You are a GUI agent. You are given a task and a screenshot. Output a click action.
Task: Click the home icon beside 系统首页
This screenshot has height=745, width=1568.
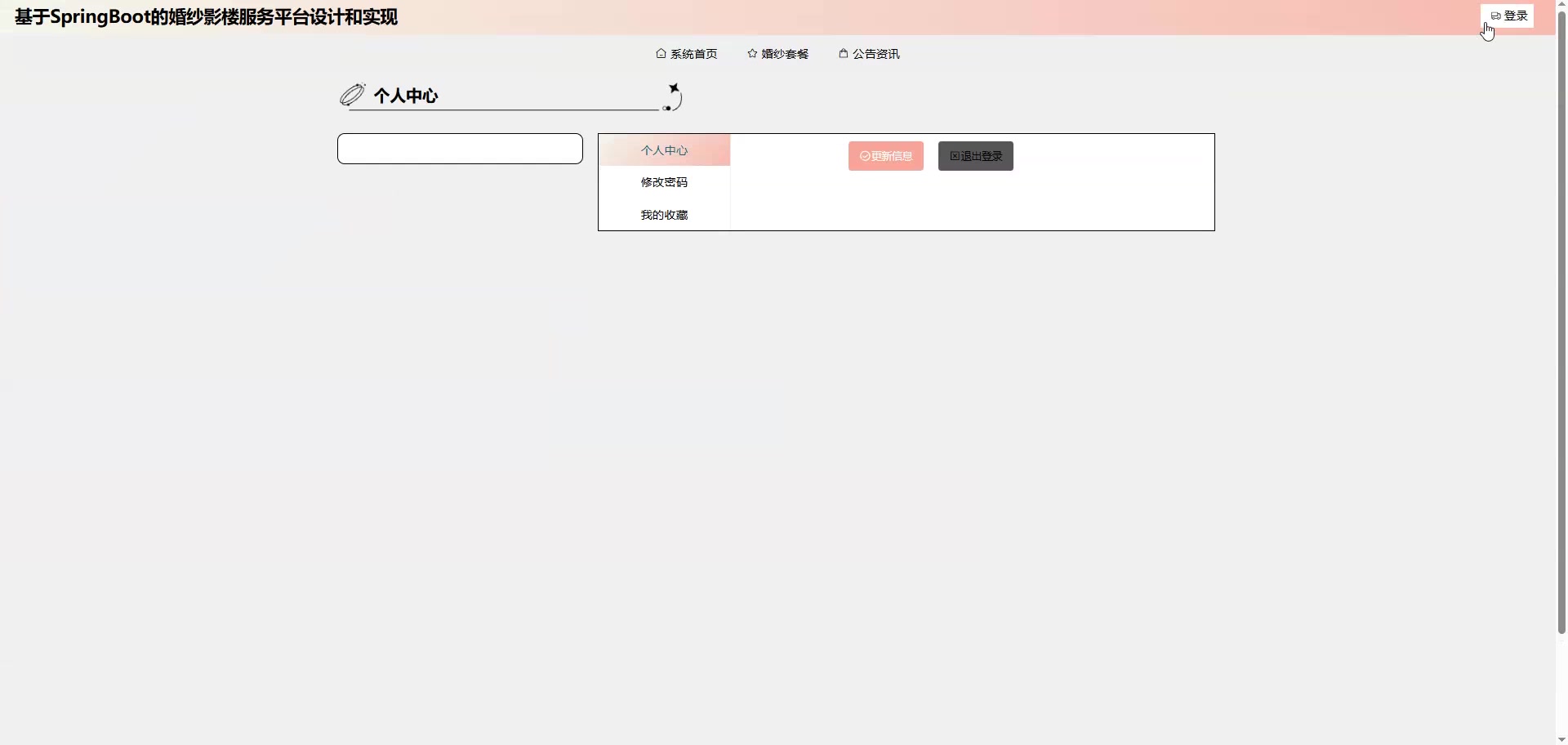(x=661, y=53)
